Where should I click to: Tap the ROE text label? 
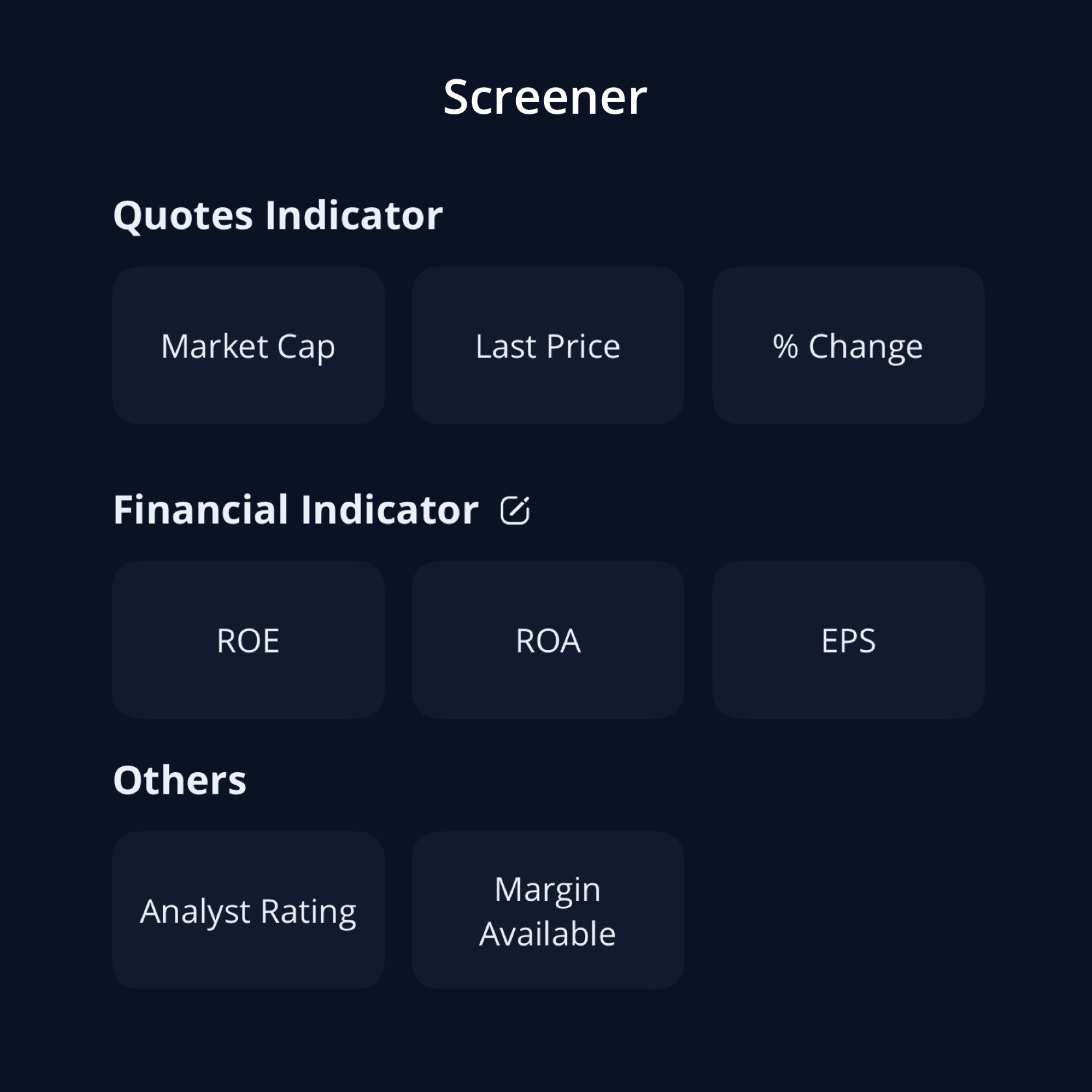(x=248, y=641)
